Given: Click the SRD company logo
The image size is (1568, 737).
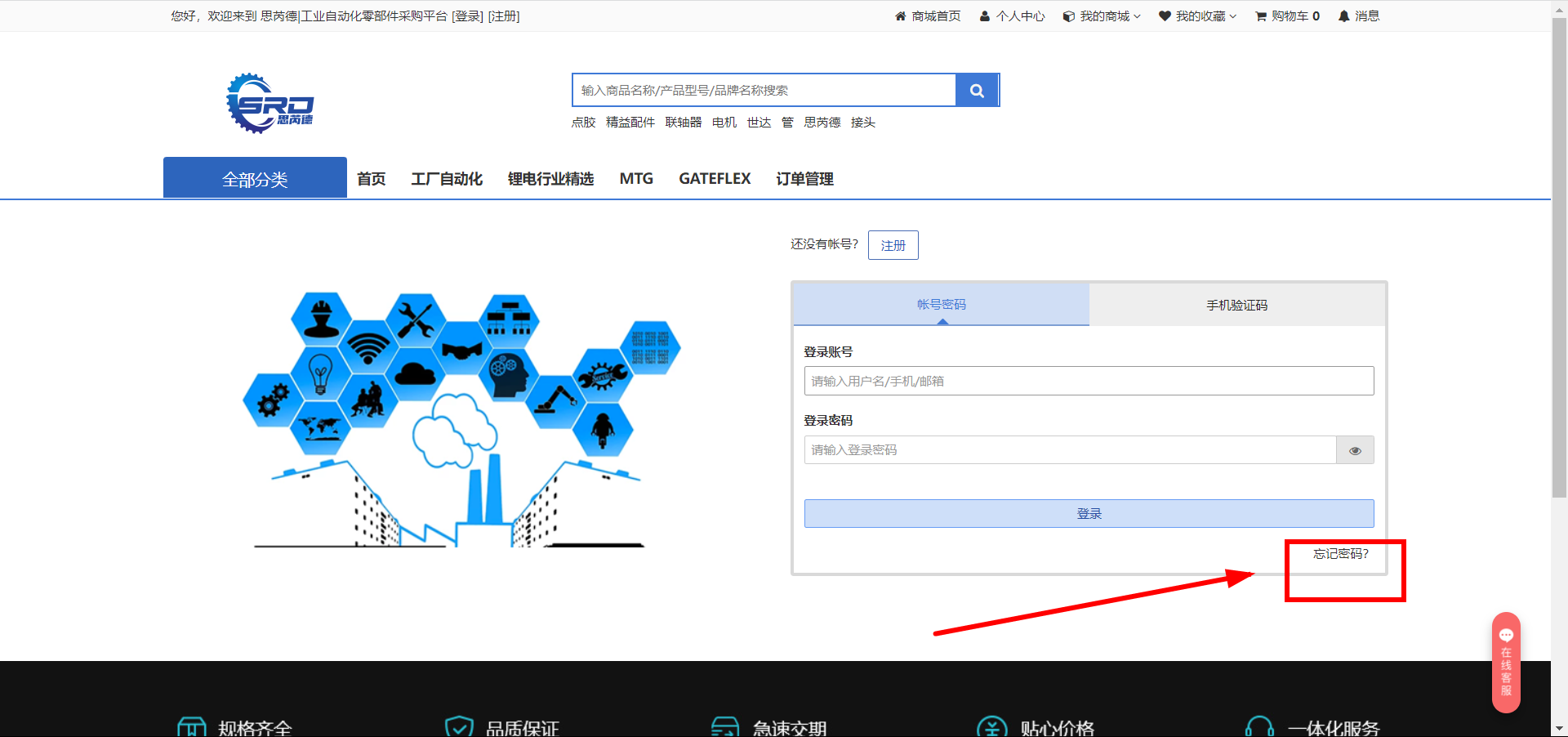Looking at the screenshot, I should [269, 104].
